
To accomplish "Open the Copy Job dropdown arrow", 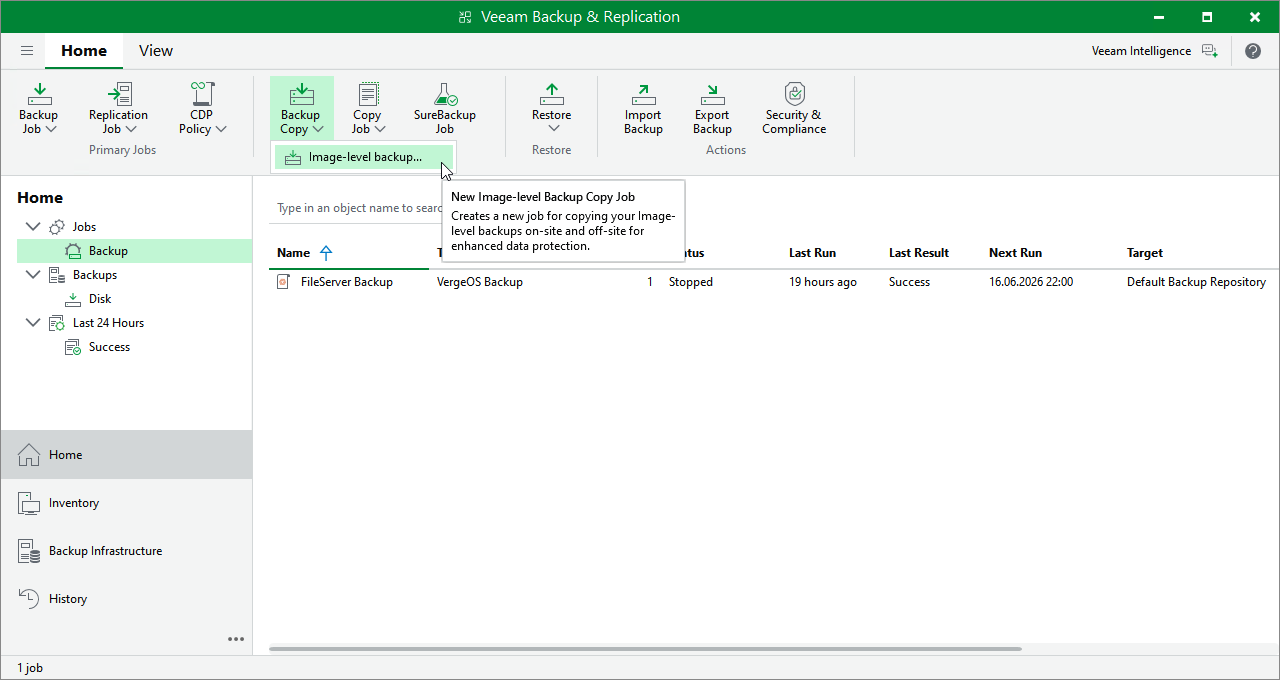I will [x=381, y=129].
